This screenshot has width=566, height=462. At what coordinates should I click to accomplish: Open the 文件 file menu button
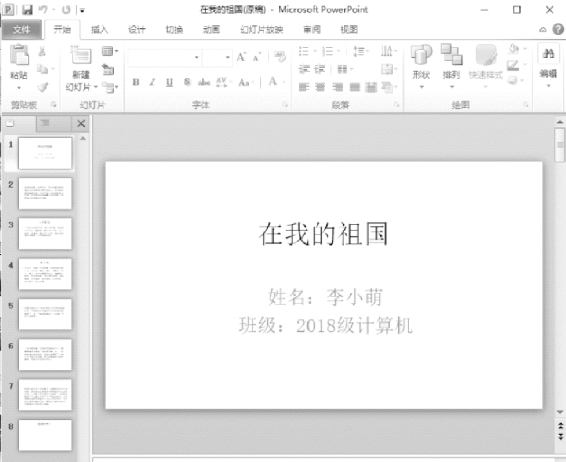pos(21,30)
